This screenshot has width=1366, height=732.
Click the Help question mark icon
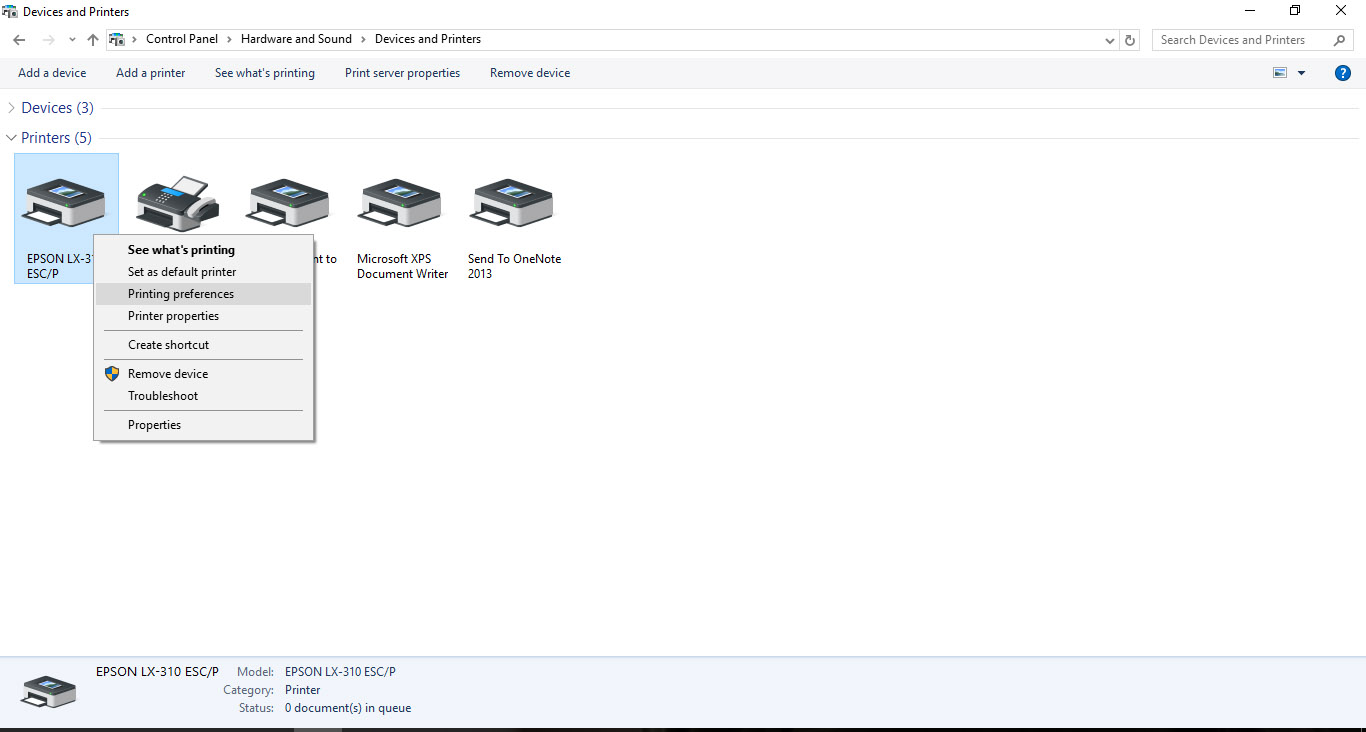click(x=1343, y=73)
